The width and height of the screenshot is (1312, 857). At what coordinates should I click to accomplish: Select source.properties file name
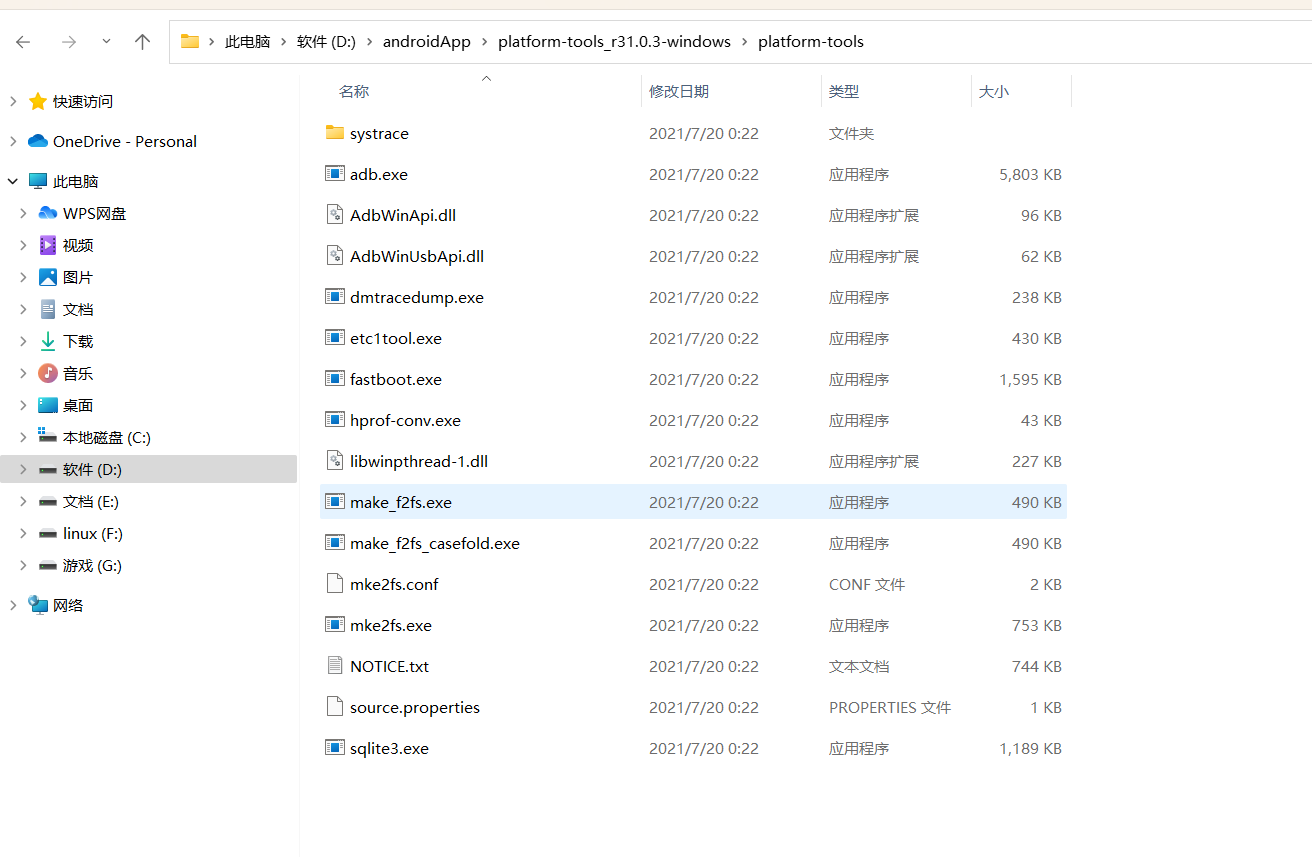click(415, 707)
